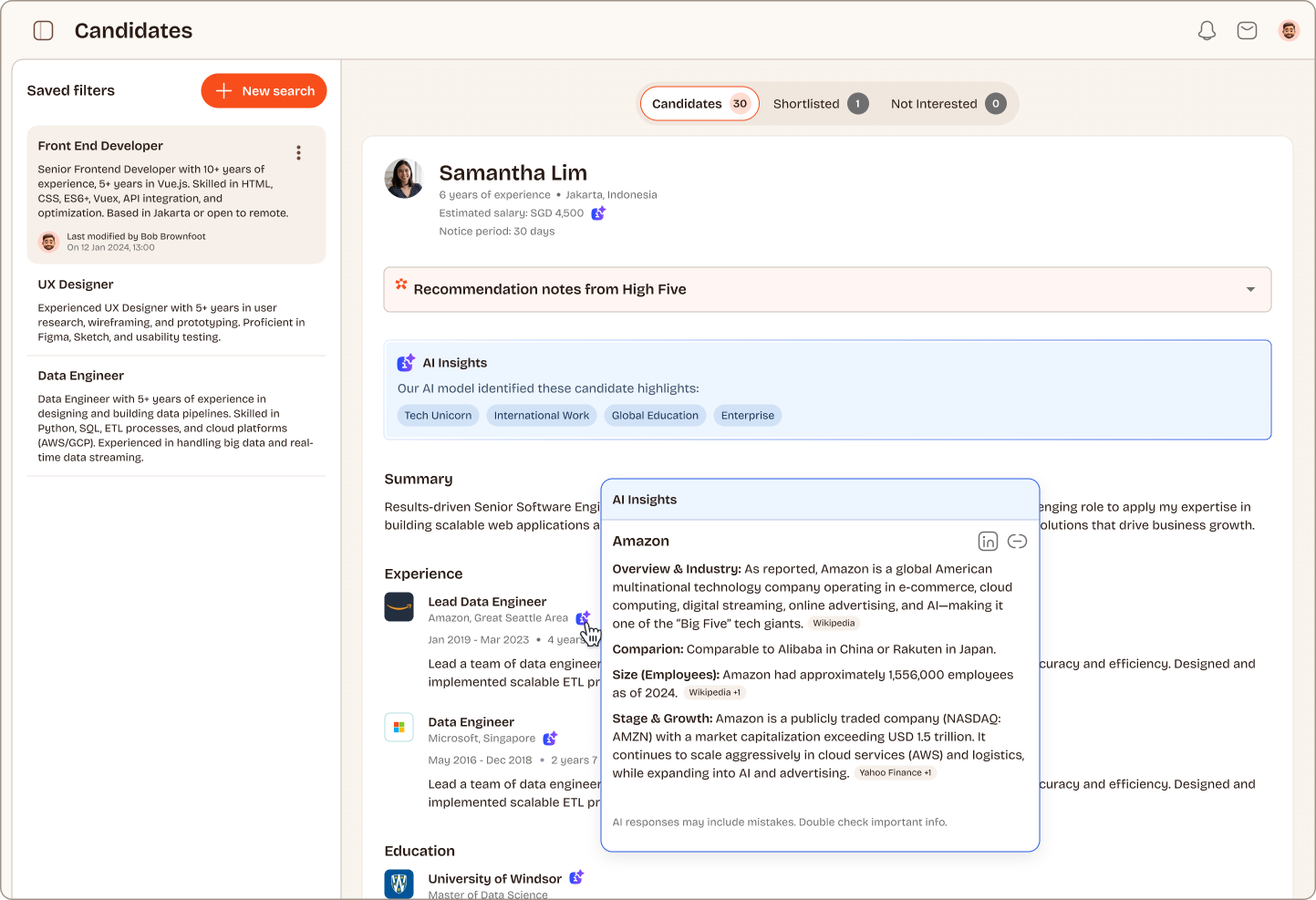1316x900 pixels.
Task: Select the Global Education highlight tag
Action: click(x=655, y=415)
